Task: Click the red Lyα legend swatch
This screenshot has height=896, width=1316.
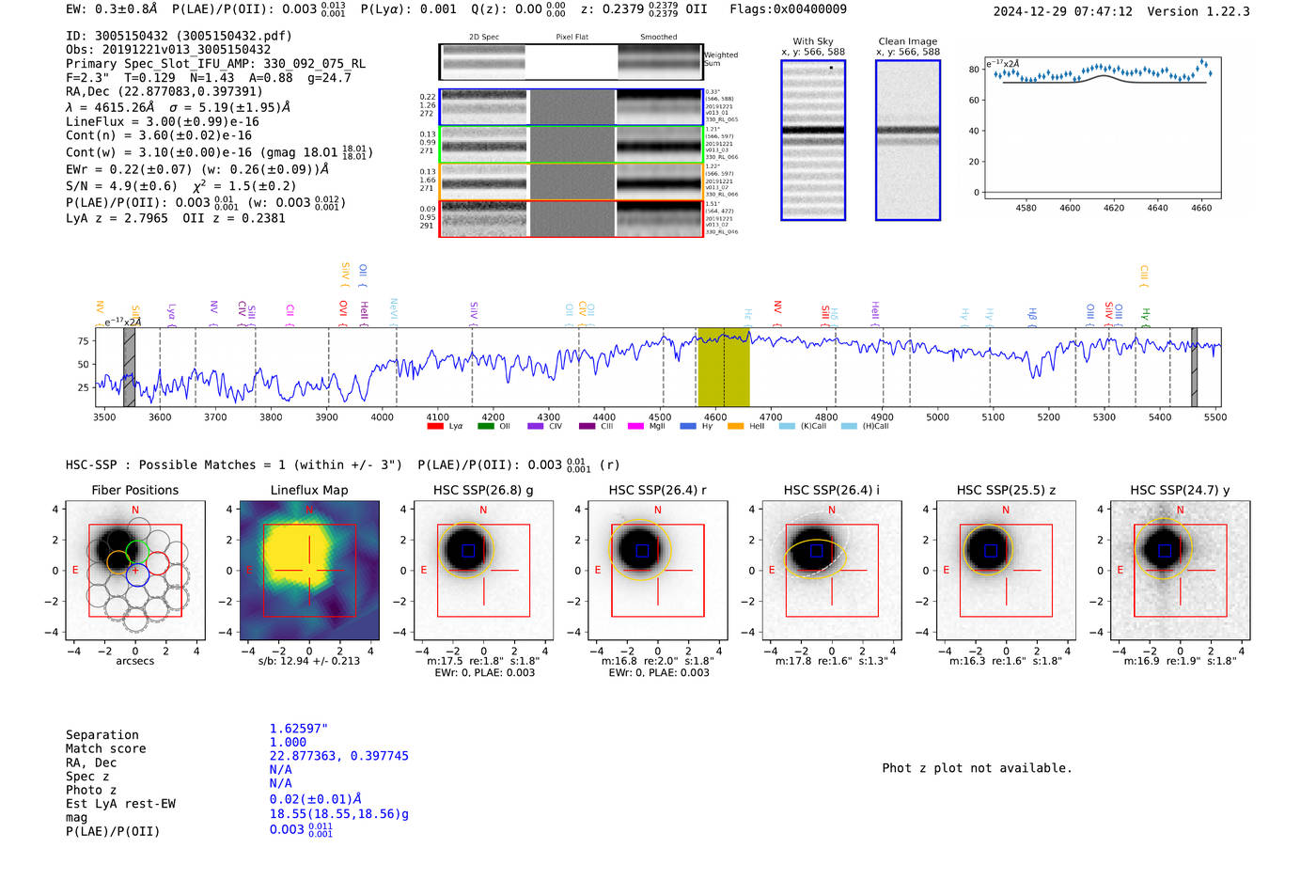Action: [434, 426]
